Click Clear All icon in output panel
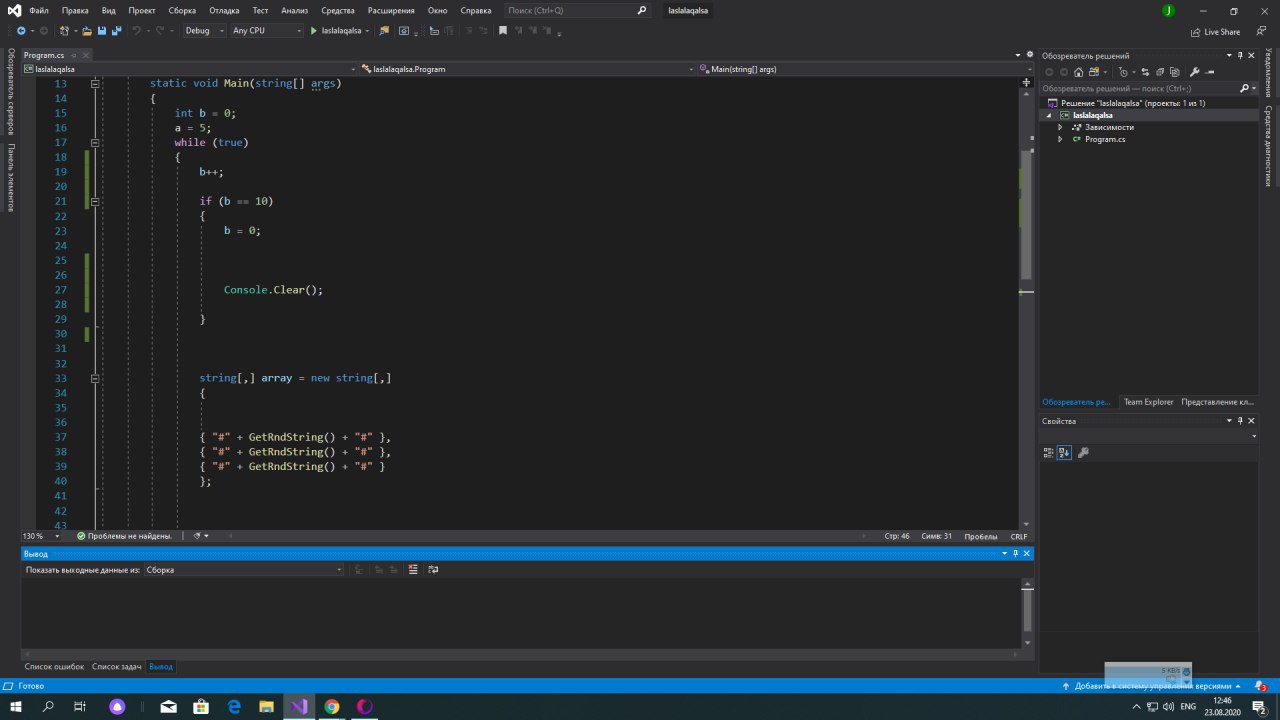Viewport: 1280px width, 720px height. point(413,570)
